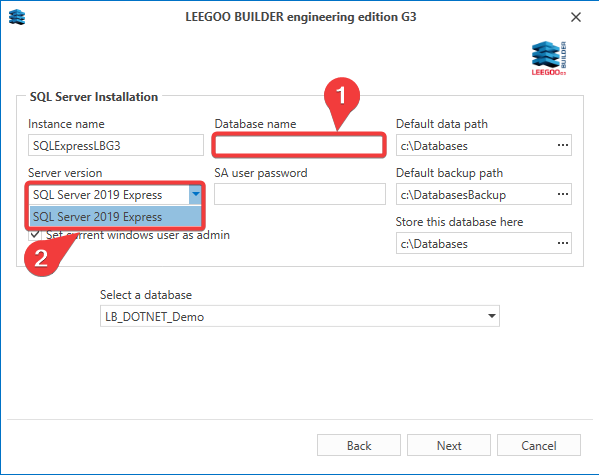
Task: Click the Cancel button
Action: pyautogui.click(x=539, y=445)
